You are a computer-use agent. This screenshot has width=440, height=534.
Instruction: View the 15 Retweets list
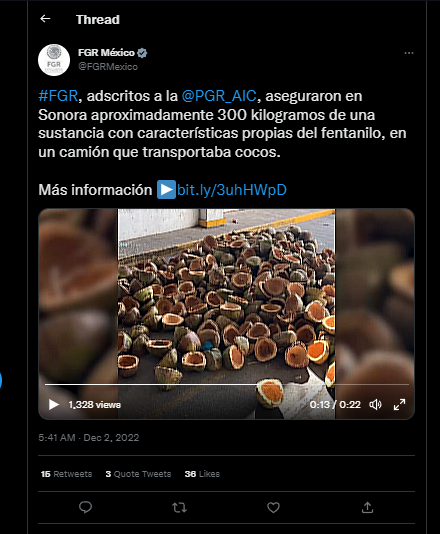[66, 474]
